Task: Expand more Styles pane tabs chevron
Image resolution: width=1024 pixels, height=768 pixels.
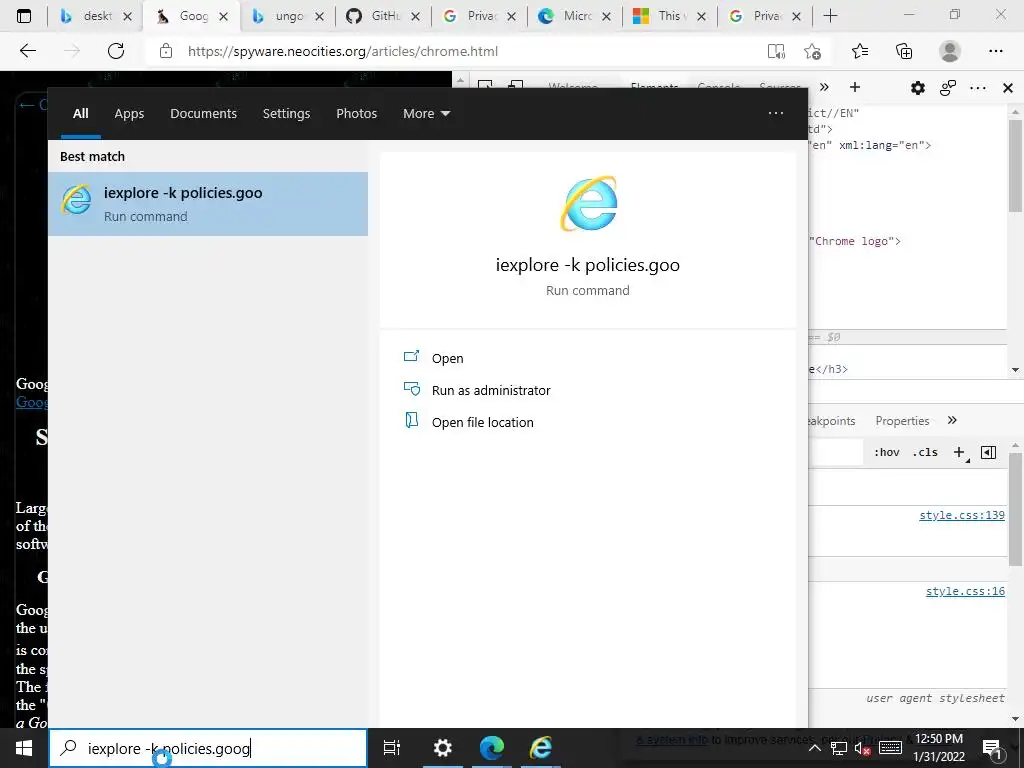Action: click(952, 420)
